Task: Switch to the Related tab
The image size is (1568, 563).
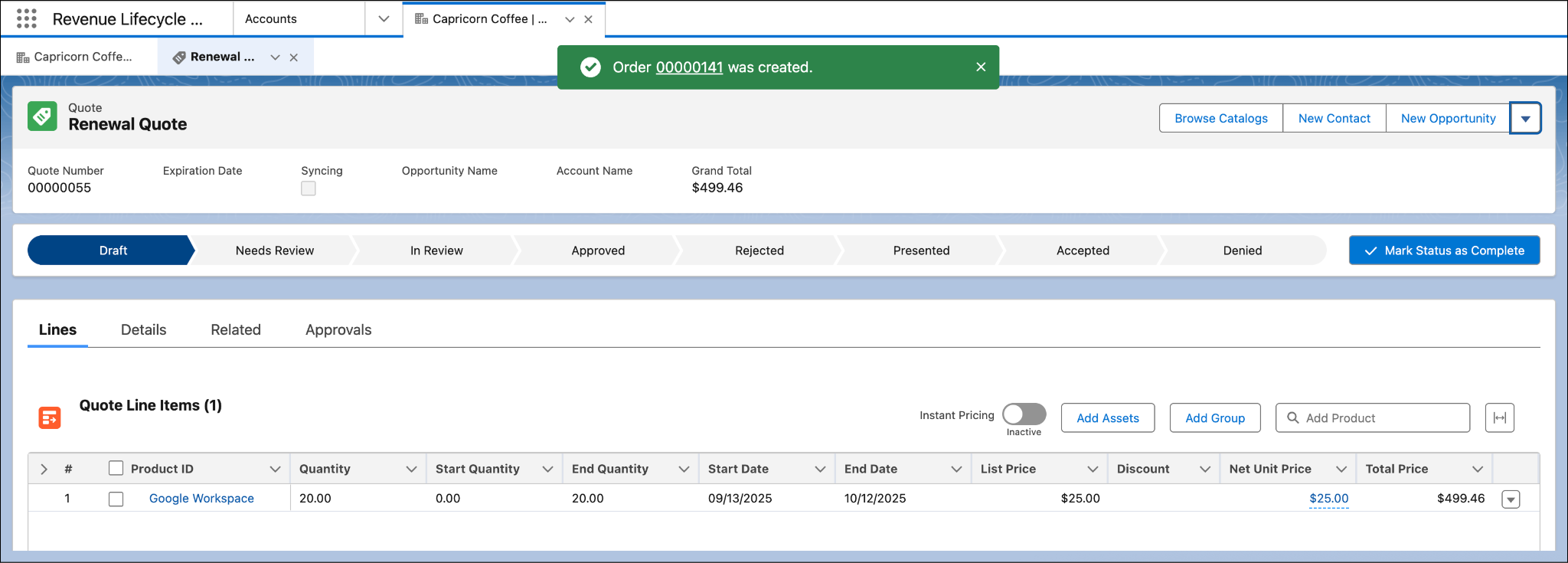Action: click(236, 329)
